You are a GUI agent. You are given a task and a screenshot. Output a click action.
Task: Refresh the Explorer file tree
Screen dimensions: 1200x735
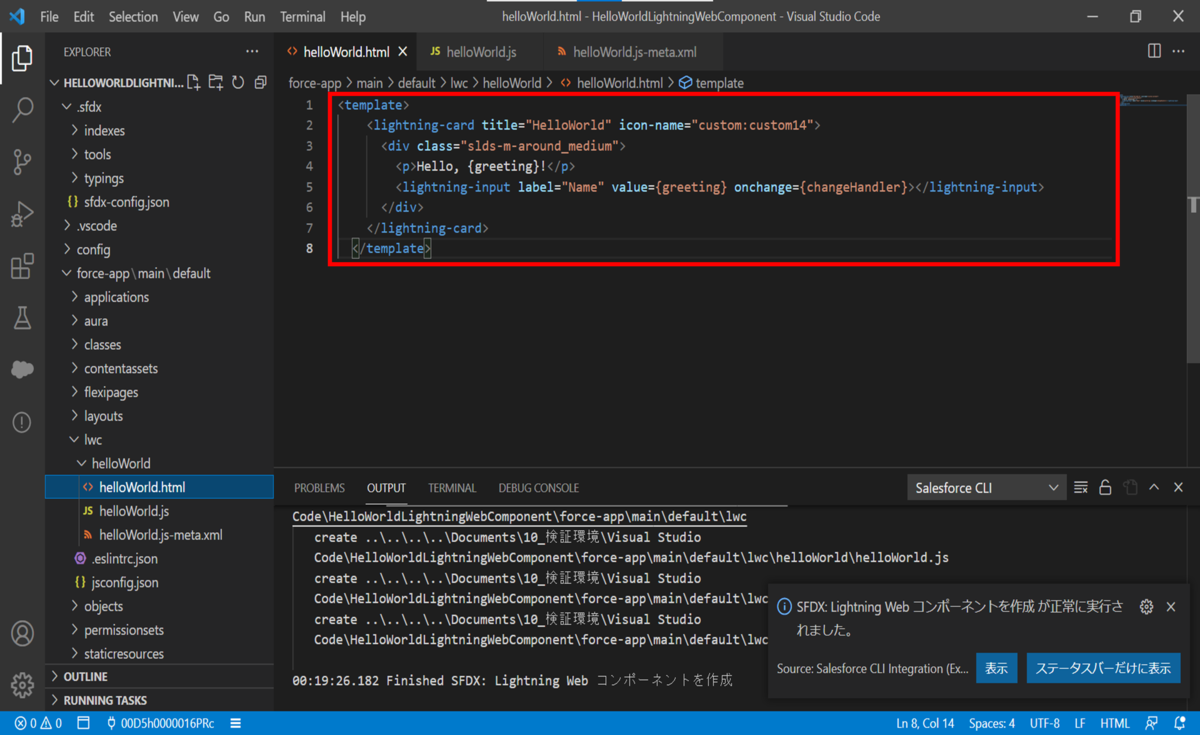coord(238,83)
